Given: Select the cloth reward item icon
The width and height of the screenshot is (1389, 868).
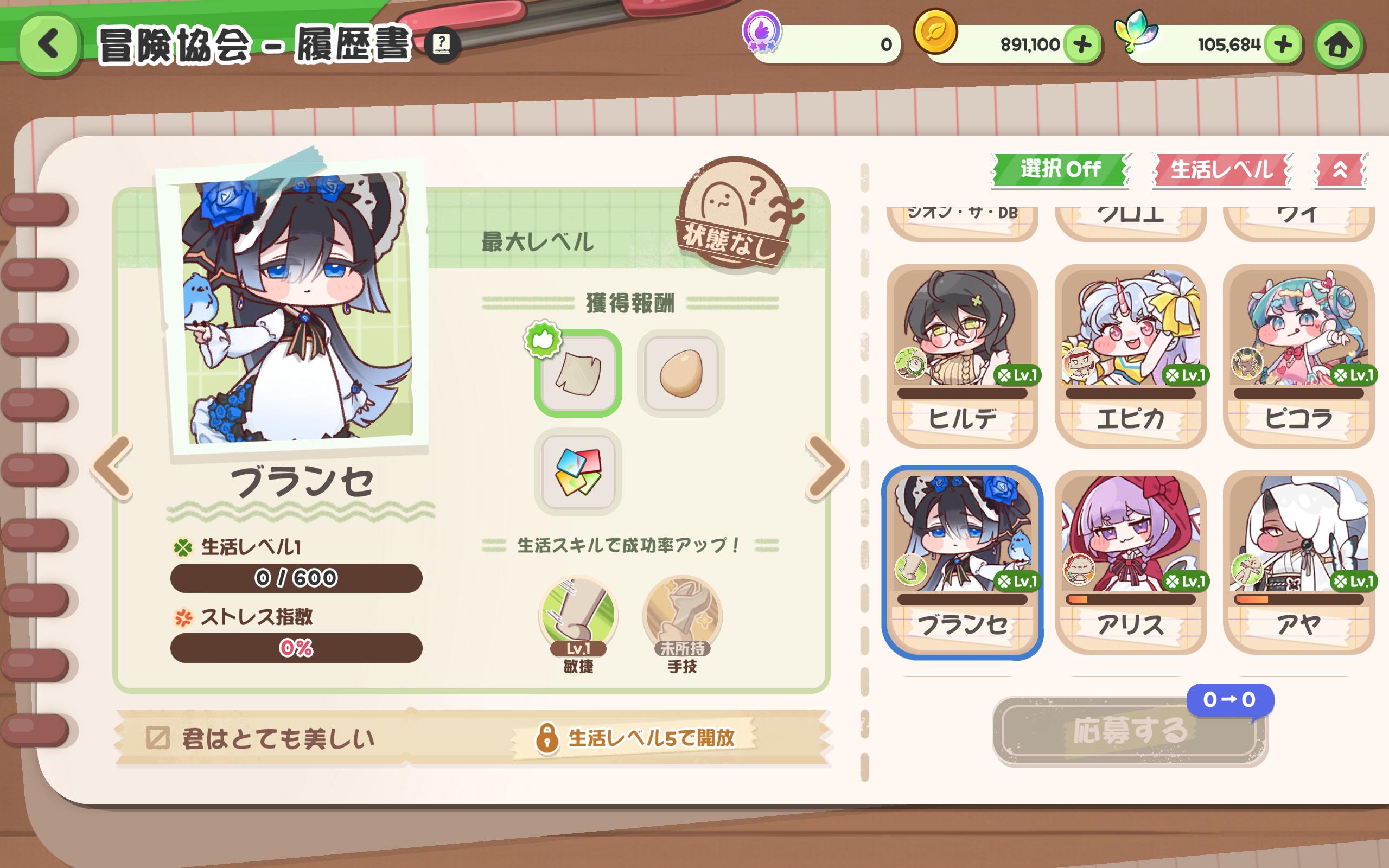Looking at the screenshot, I should click(578, 373).
